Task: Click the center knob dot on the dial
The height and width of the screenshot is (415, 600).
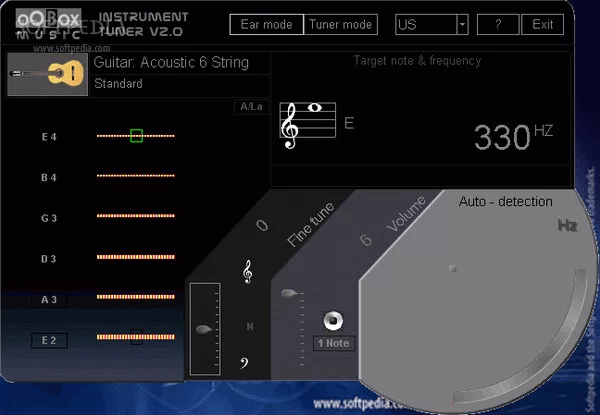Action: point(453,269)
